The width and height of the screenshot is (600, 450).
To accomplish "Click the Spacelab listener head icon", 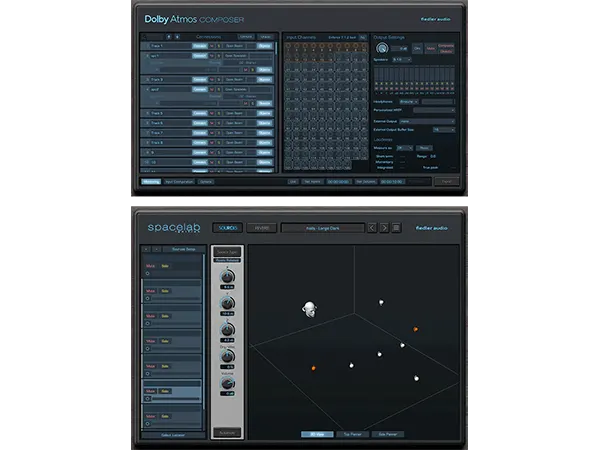I will (310, 309).
